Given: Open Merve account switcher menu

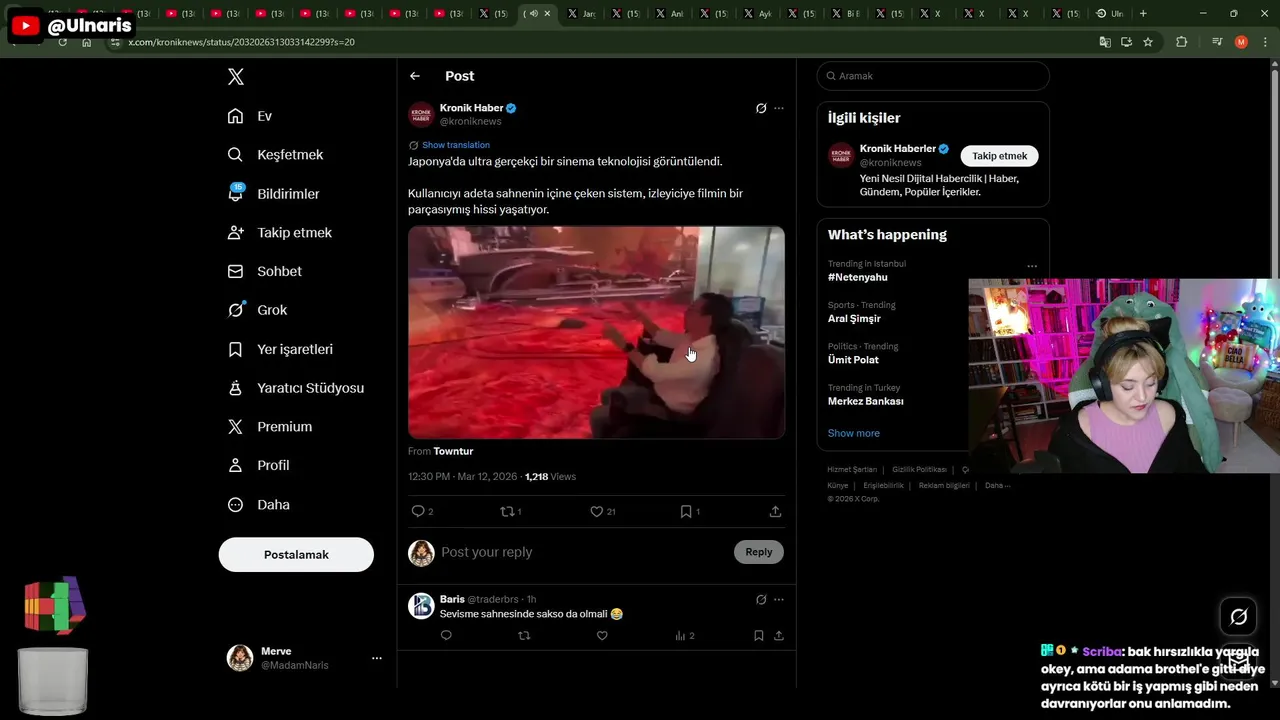Looking at the screenshot, I should (x=377, y=658).
